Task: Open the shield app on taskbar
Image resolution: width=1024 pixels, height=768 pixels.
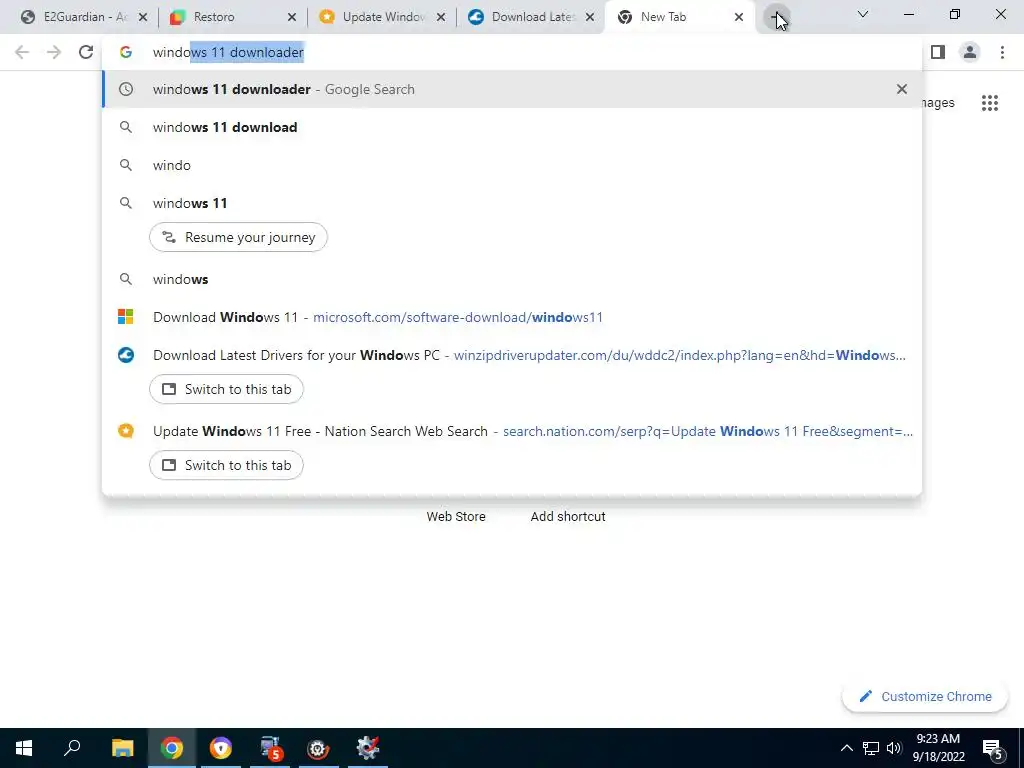Action: tap(221, 748)
